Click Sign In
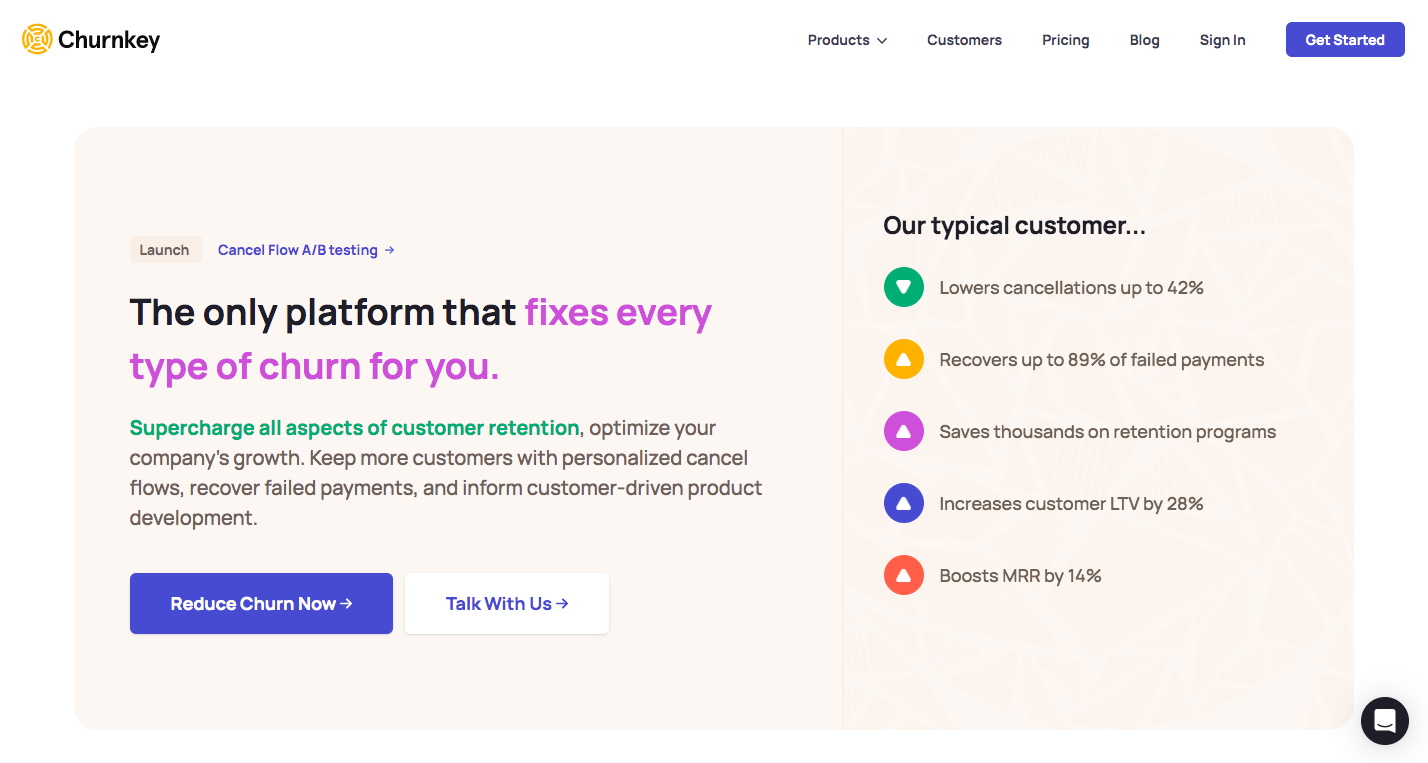Viewport: 1428px width, 763px height. 1222,40
